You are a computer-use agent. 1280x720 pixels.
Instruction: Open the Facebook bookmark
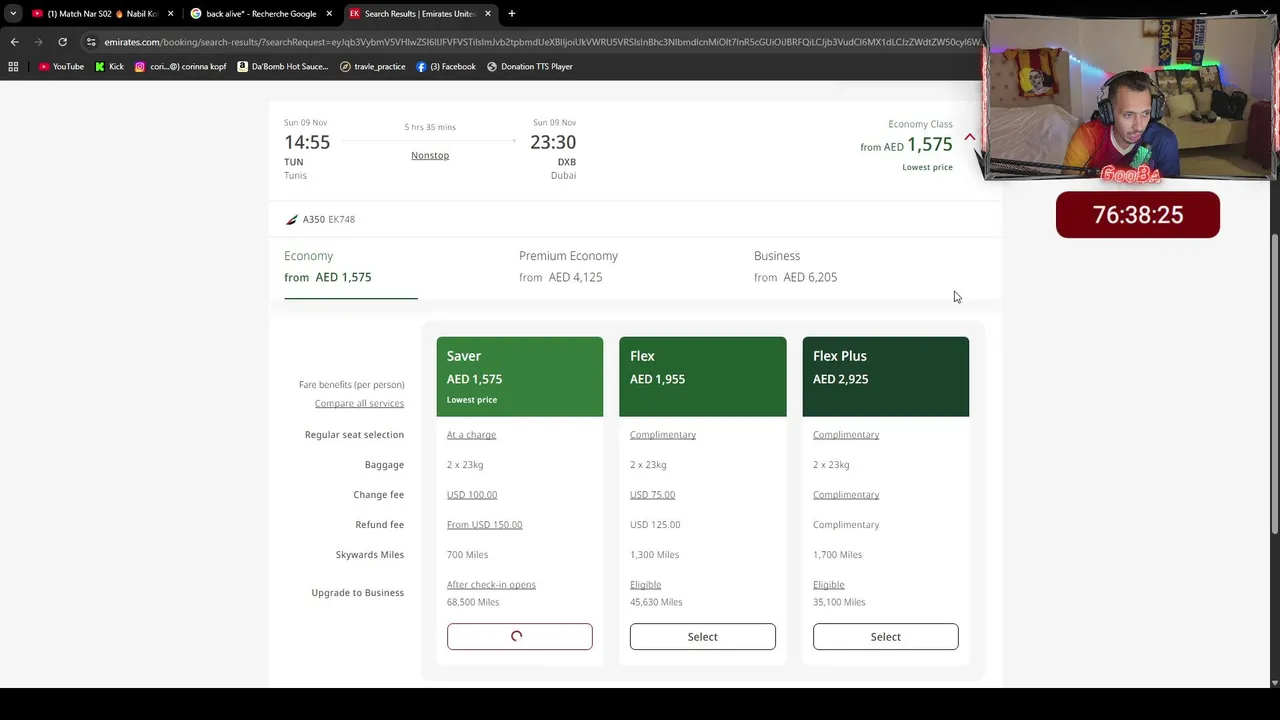(x=446, y=67)
